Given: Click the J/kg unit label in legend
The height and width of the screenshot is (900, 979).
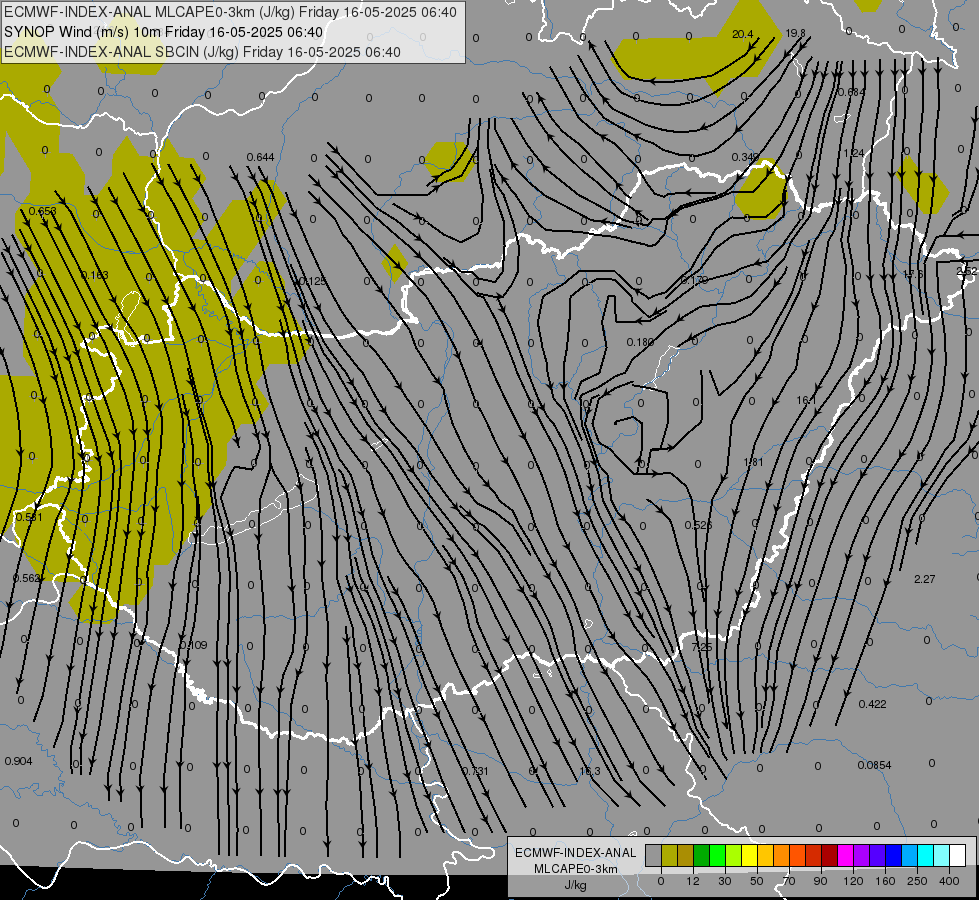Looking at the screenshot, I should (x=576, y=884).
